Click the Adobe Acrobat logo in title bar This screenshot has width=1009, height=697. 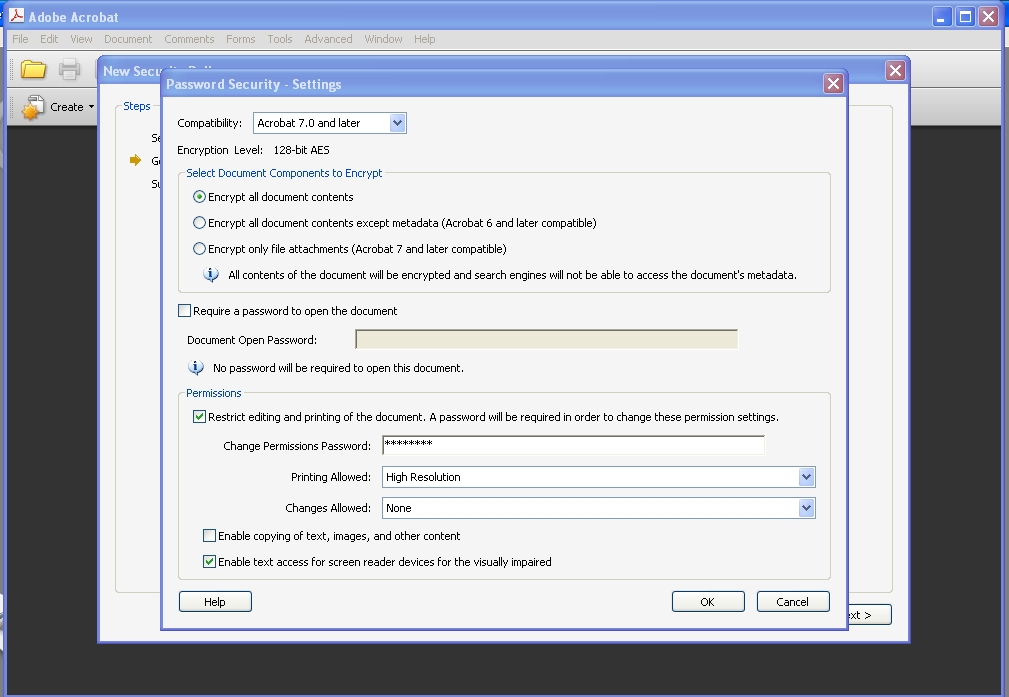click(17, 15)
